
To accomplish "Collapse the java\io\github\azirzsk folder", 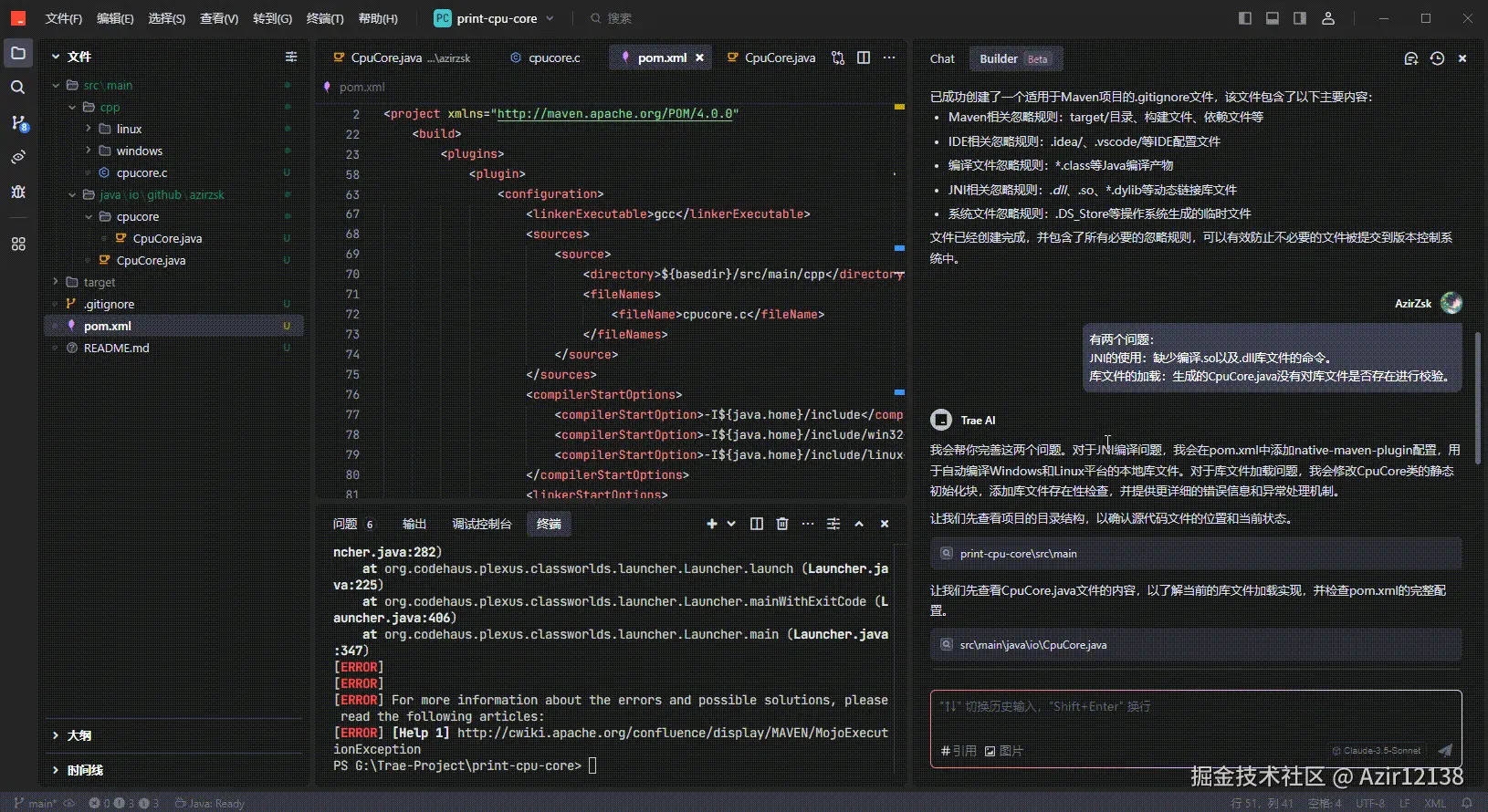I will 73,194.
